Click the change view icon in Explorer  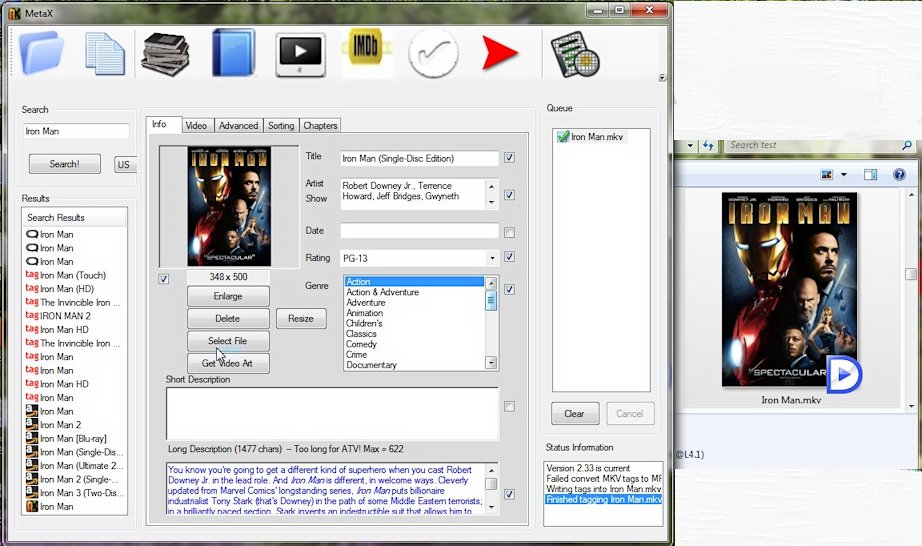coord(827,175)
